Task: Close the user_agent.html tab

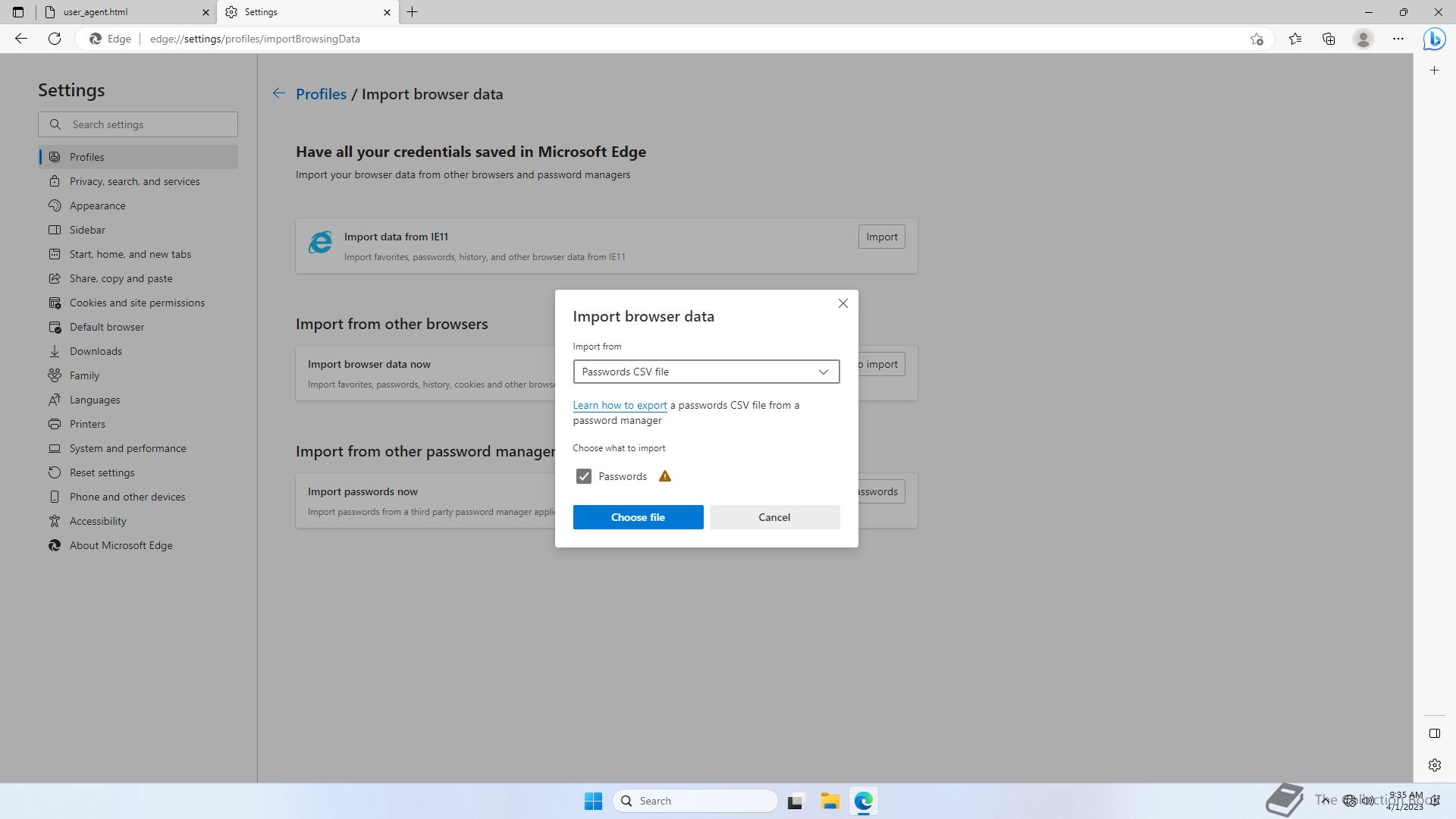Action: tap(205, 12)
